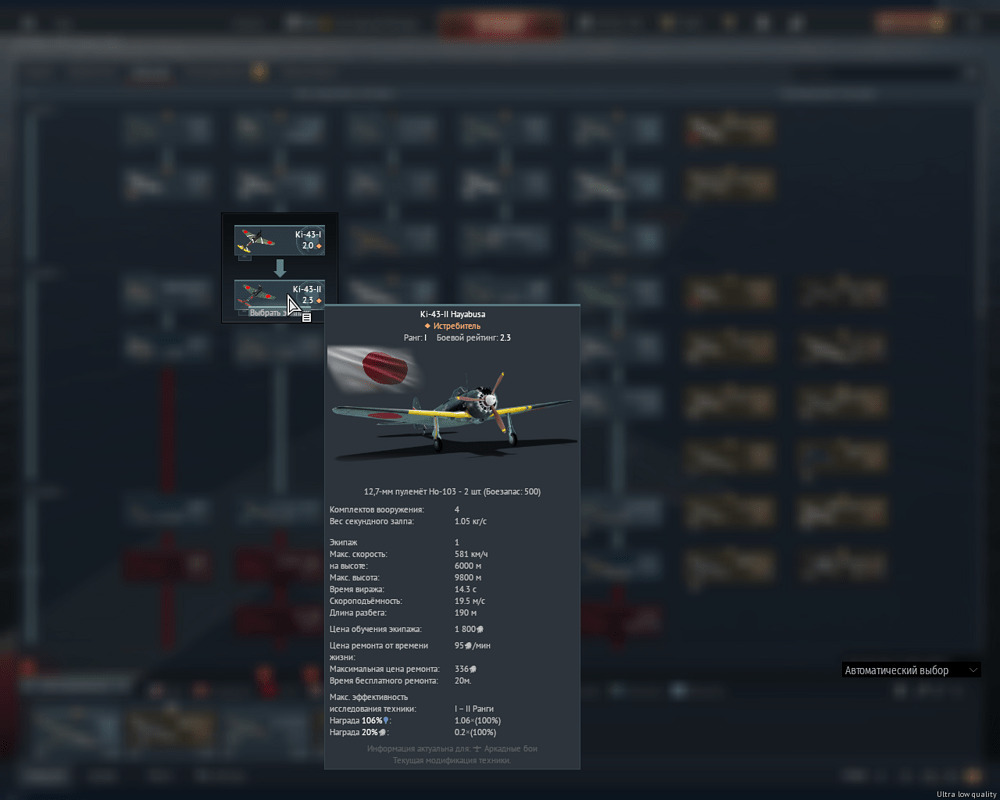Click the diamond icon left of Истребитель
Viewport: 1000px width, 800px height.
tap(427, 326)
